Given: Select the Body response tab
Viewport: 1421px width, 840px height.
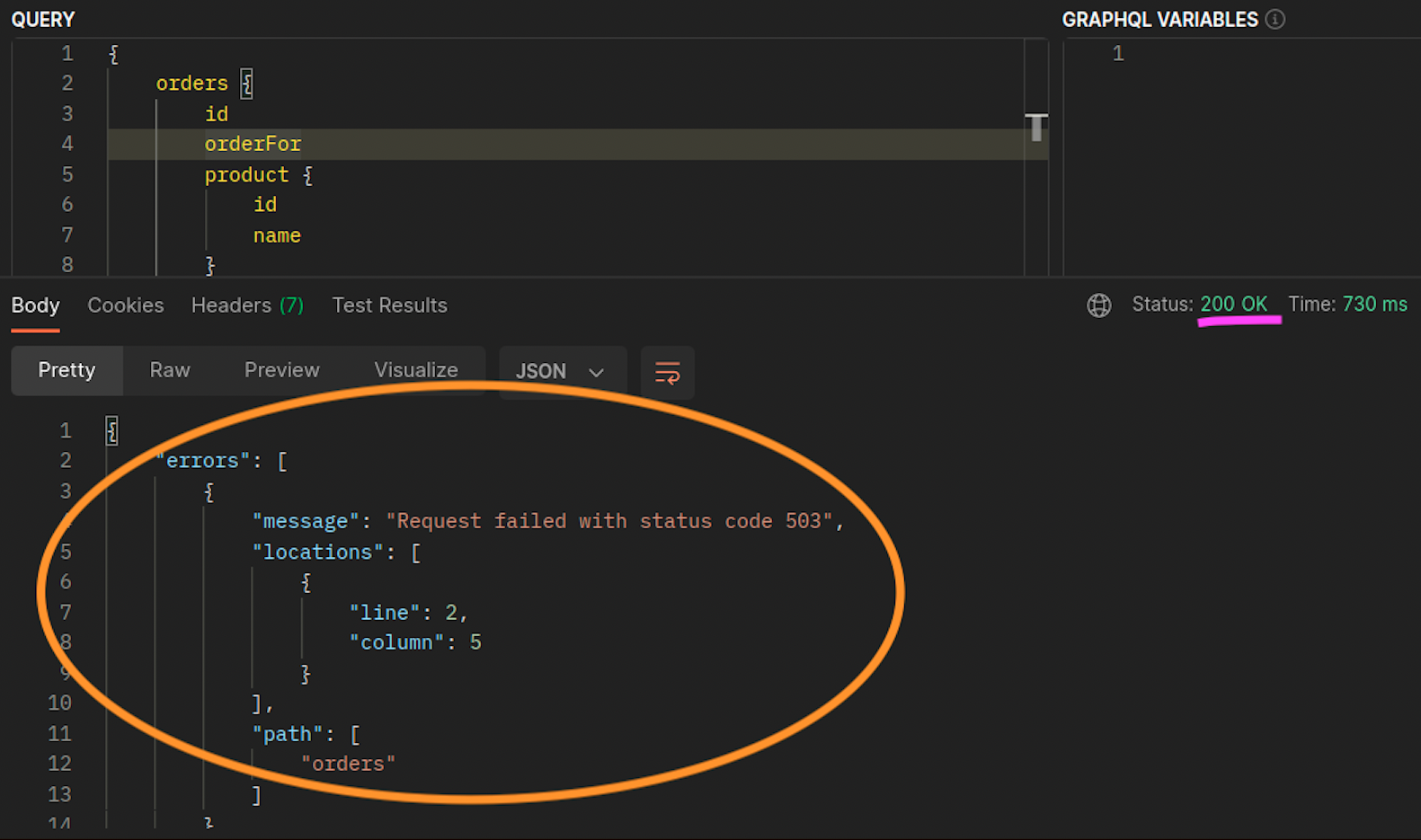Looking at the screenshot, I should (36, 305).
